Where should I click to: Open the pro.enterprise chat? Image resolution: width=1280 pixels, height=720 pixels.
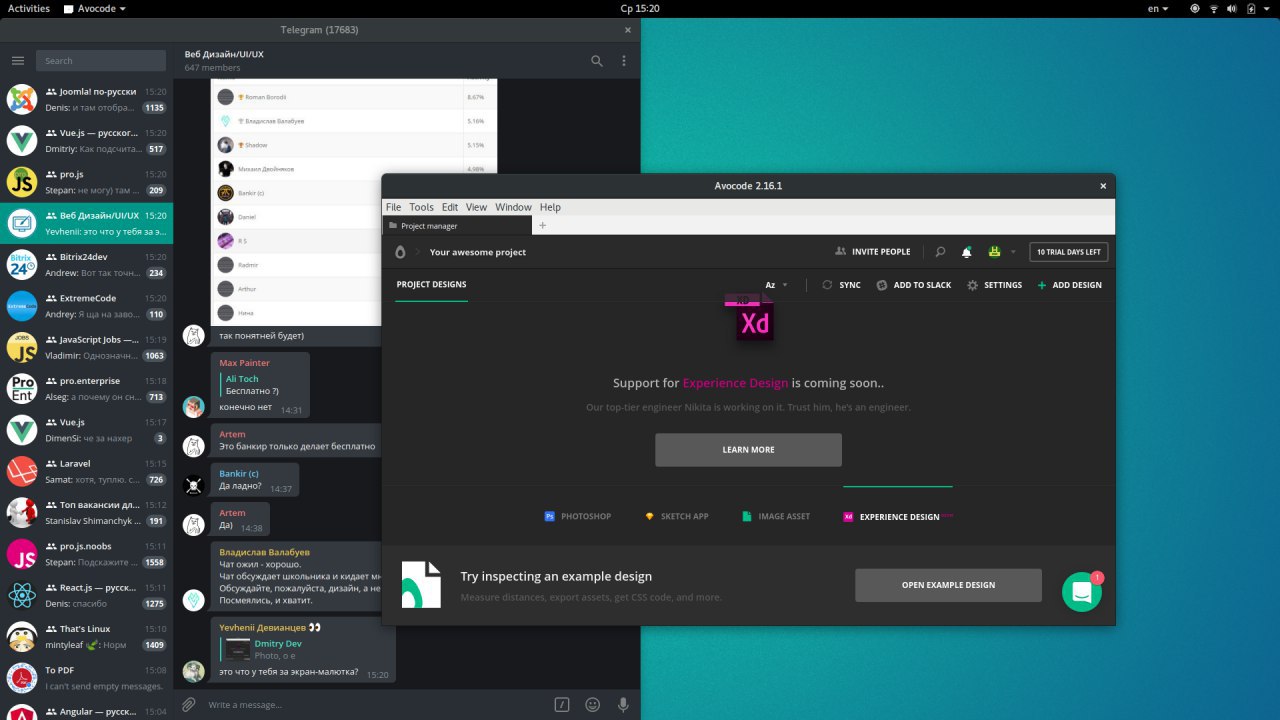(x=87, y=389)
